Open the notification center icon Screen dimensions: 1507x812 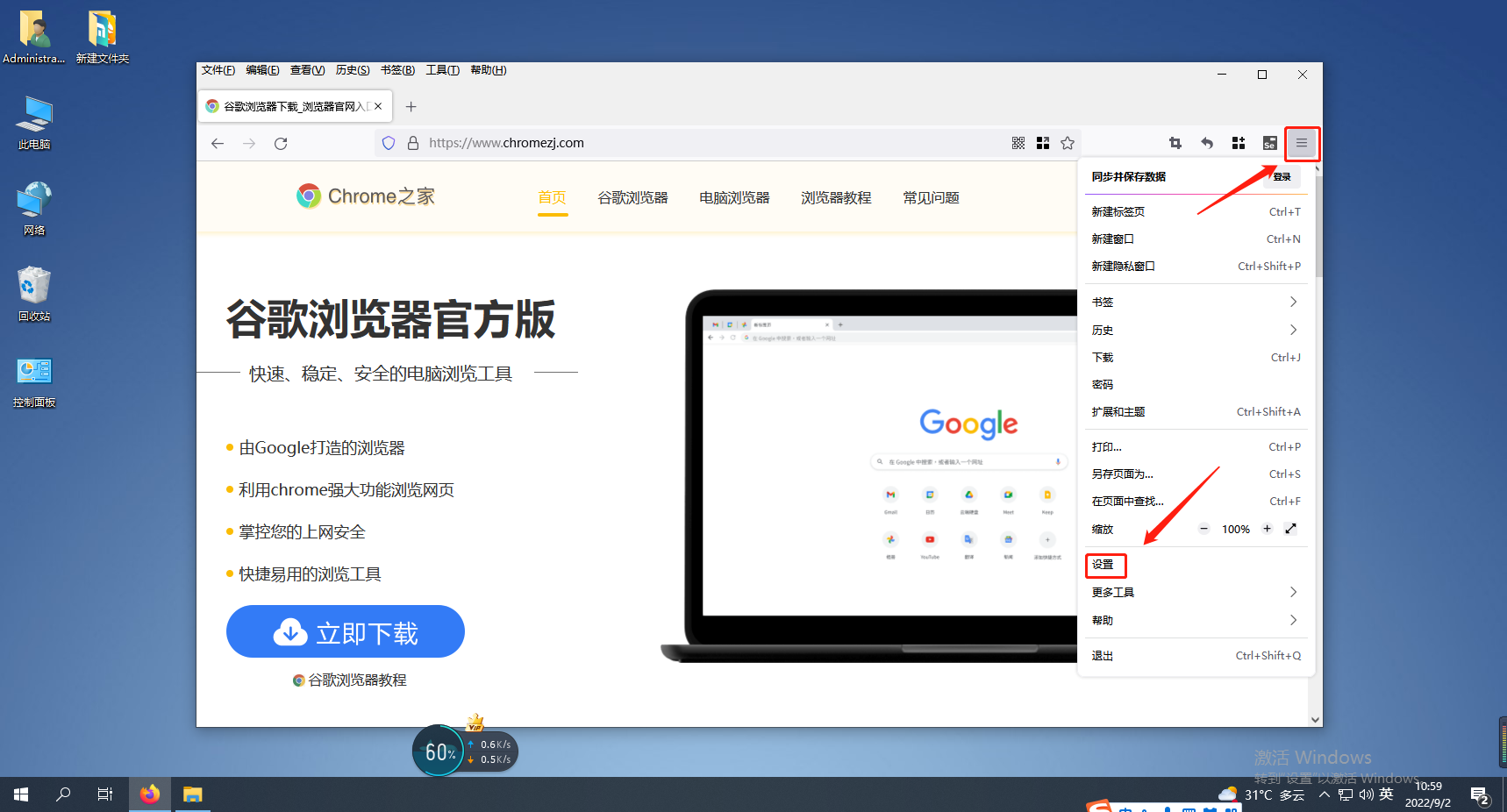coord(1481,796)
